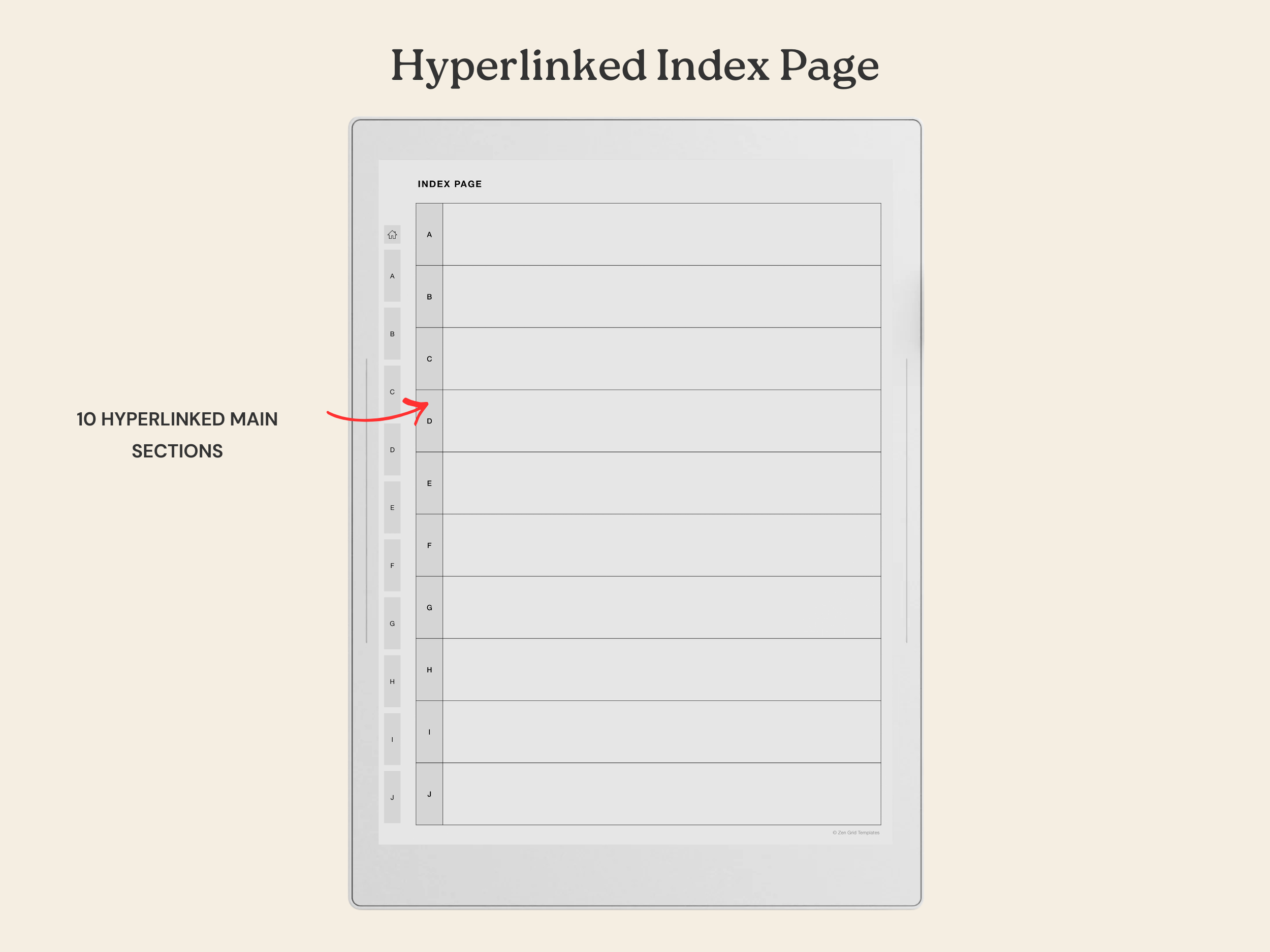
Task: Open side tab H
Action: click(x=392, y=682)
